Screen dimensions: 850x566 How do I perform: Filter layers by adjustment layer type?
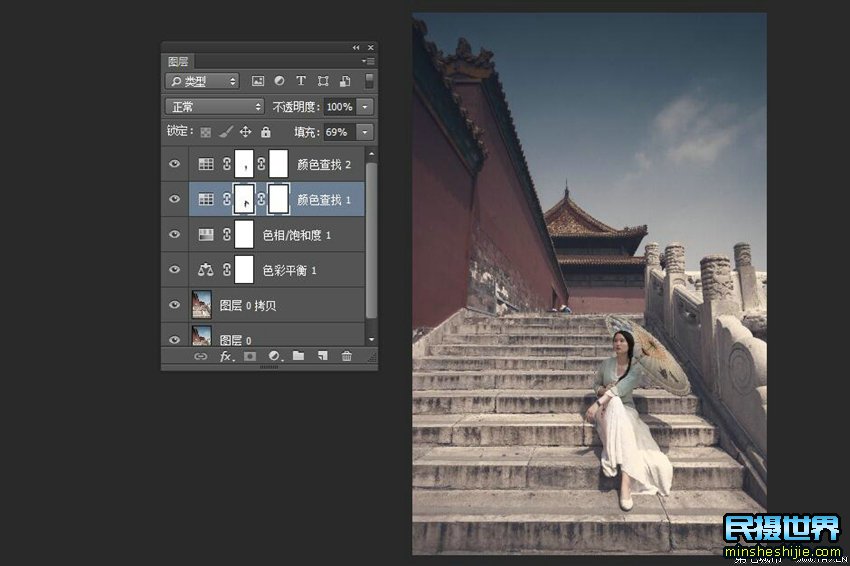click(279, 81)
